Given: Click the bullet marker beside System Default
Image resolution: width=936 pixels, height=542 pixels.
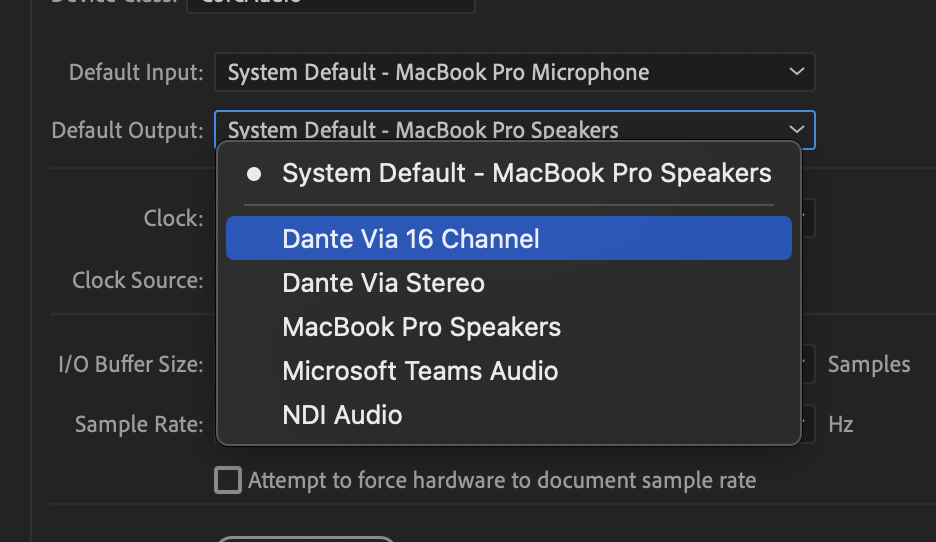Looking at the screenshot, I should 254,174.
